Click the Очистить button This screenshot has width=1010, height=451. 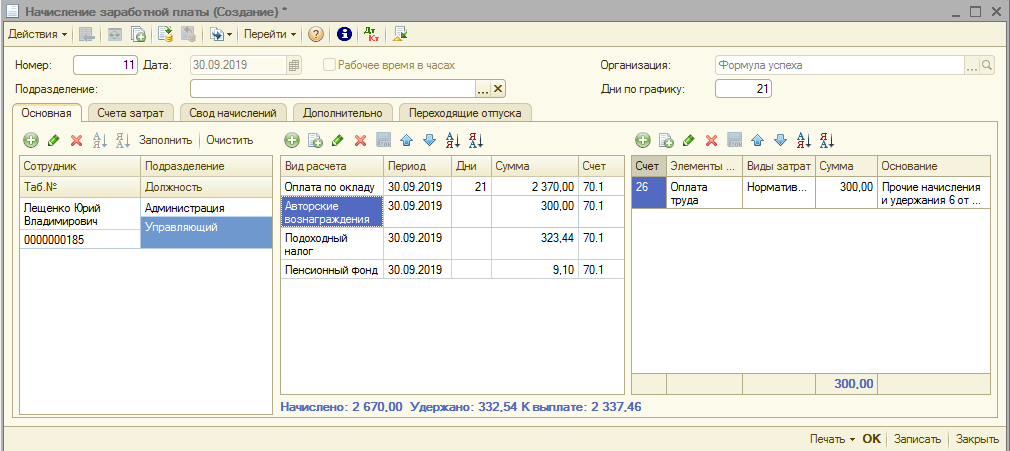230,141
